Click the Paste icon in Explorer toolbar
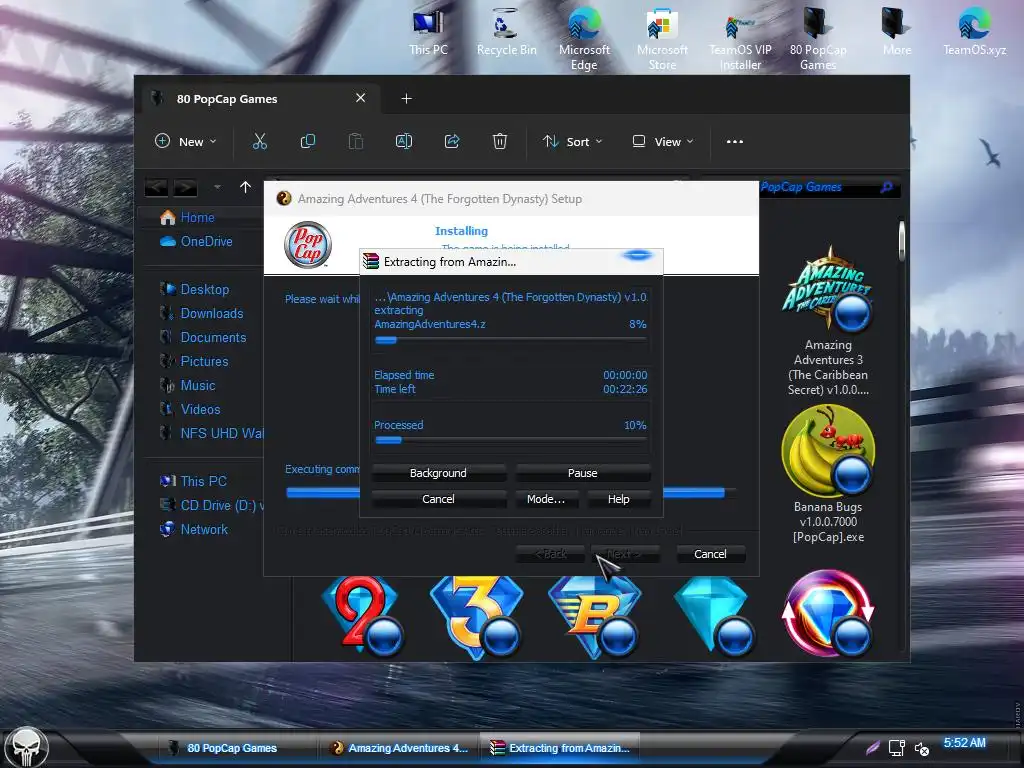 [355, 141]
